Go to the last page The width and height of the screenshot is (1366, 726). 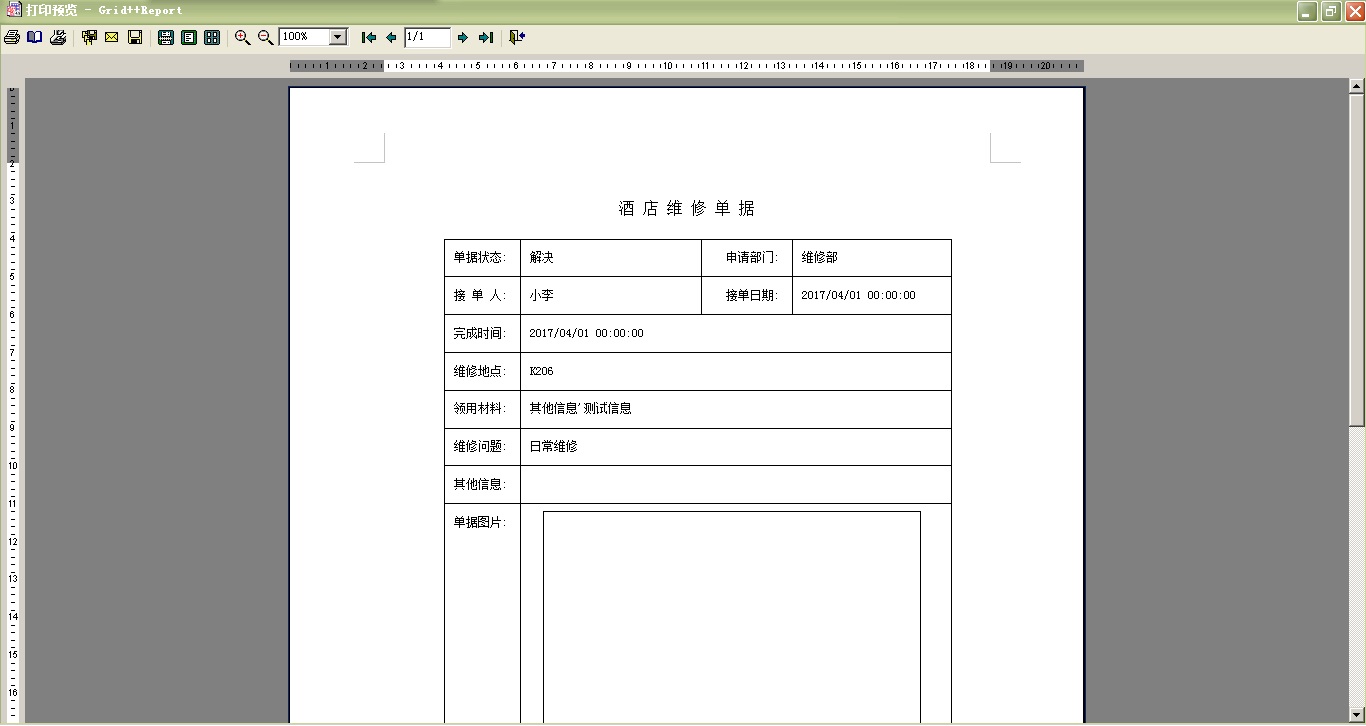486,37
